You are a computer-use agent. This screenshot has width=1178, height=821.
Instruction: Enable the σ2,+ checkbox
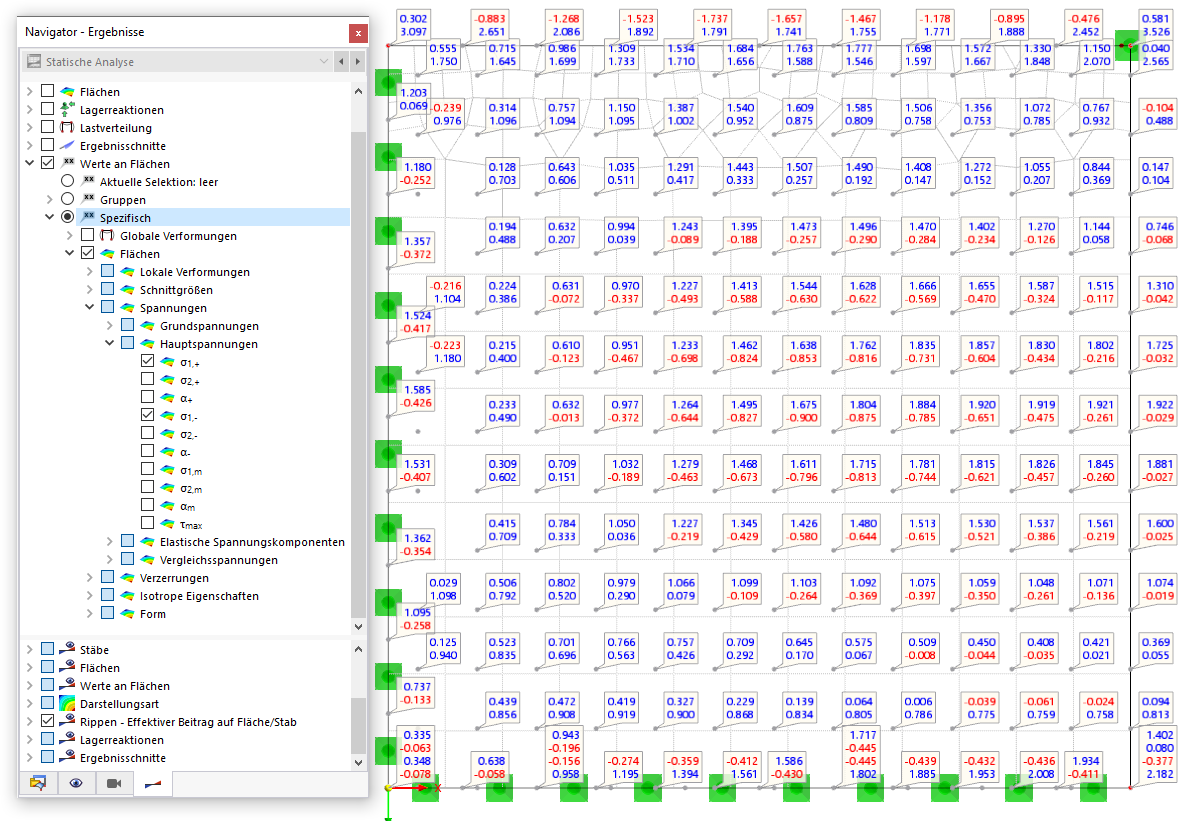pyautogui.click(x=147, y=379)
